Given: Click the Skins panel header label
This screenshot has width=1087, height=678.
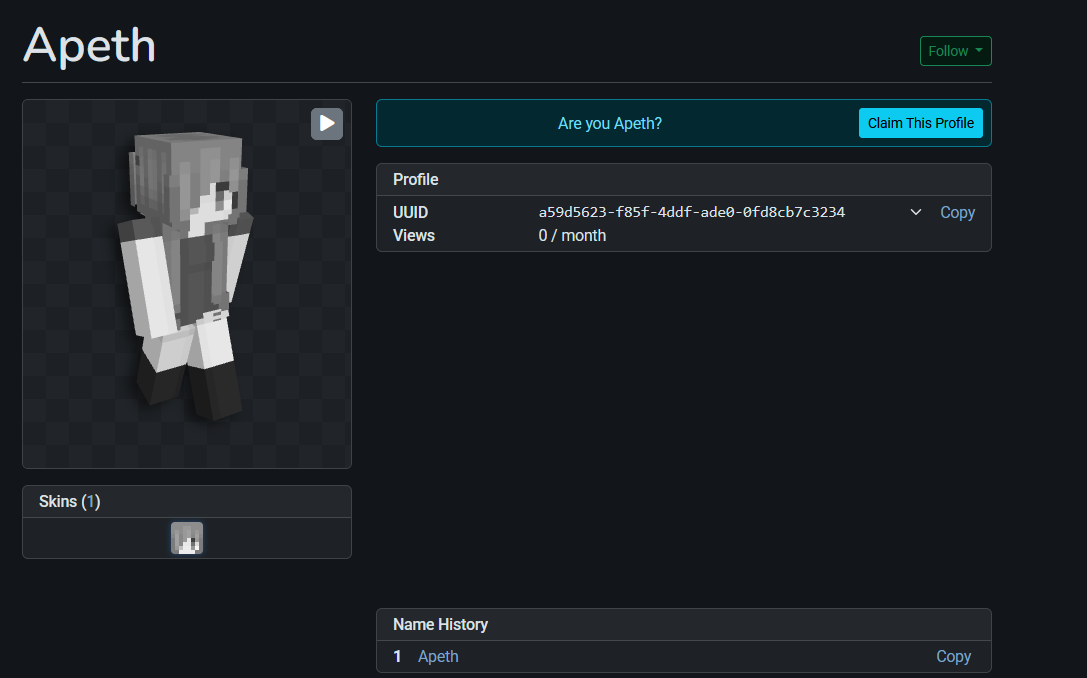Looking at the screenshot, I should tap(58, 501).
